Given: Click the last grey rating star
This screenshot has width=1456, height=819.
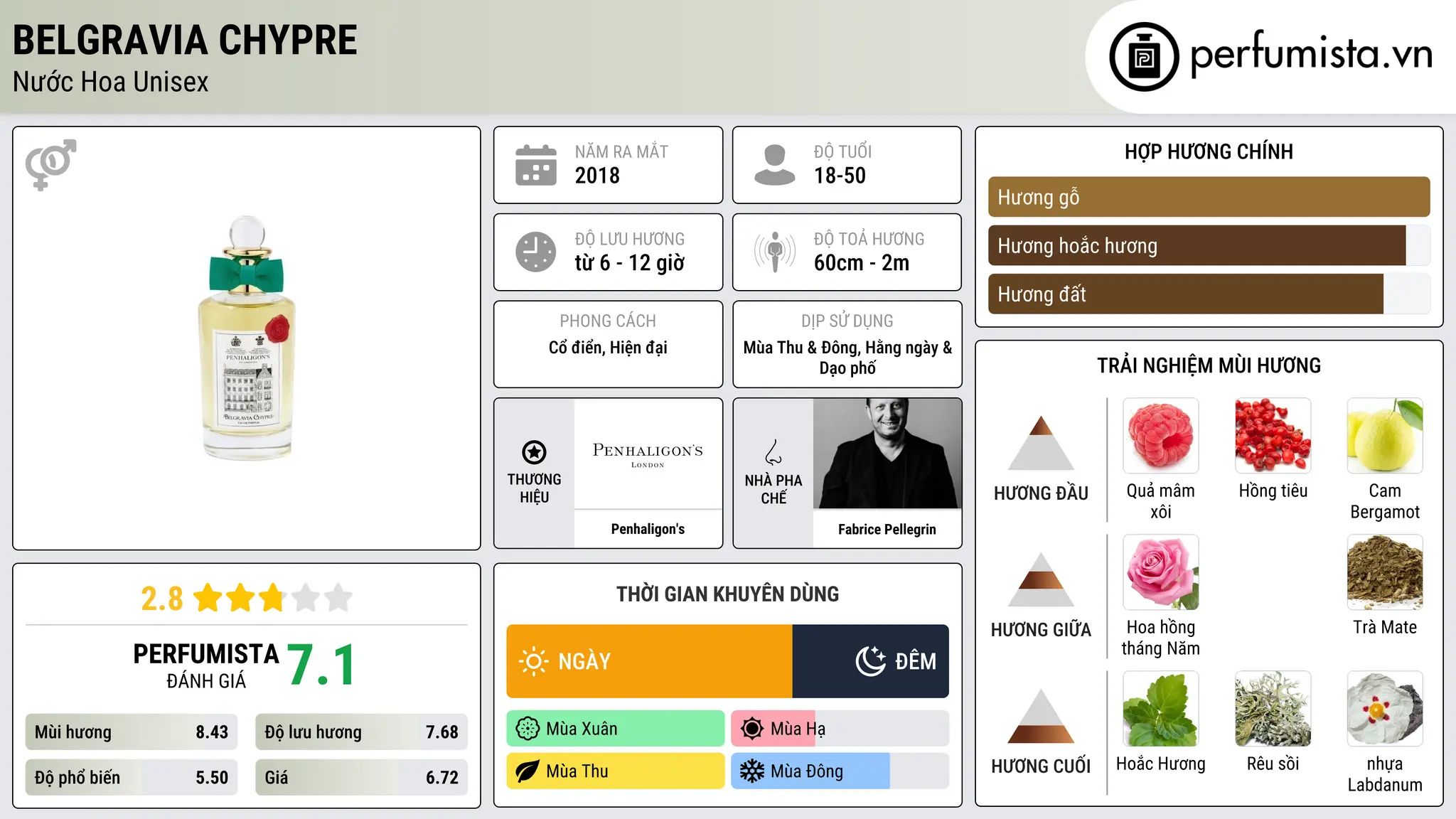Looking at the screenshot, I should (x=338, y=598).
